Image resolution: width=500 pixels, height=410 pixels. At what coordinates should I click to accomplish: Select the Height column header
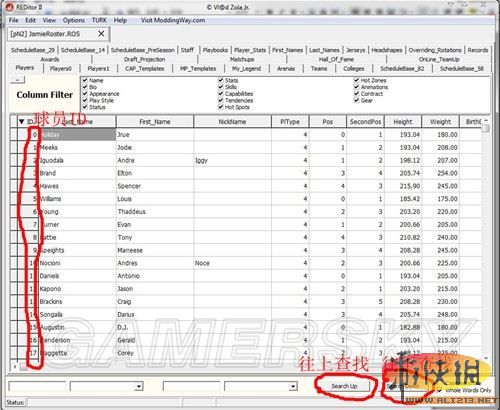403,122
